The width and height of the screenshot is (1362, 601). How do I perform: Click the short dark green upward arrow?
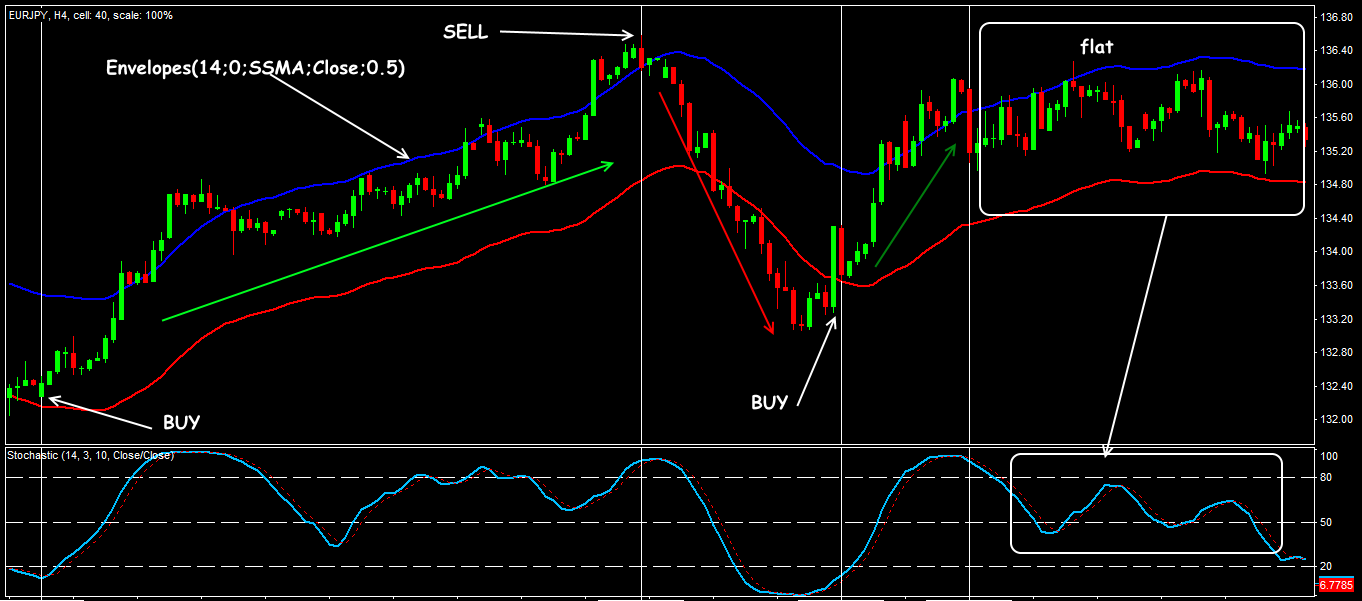(x=915, y=205)
